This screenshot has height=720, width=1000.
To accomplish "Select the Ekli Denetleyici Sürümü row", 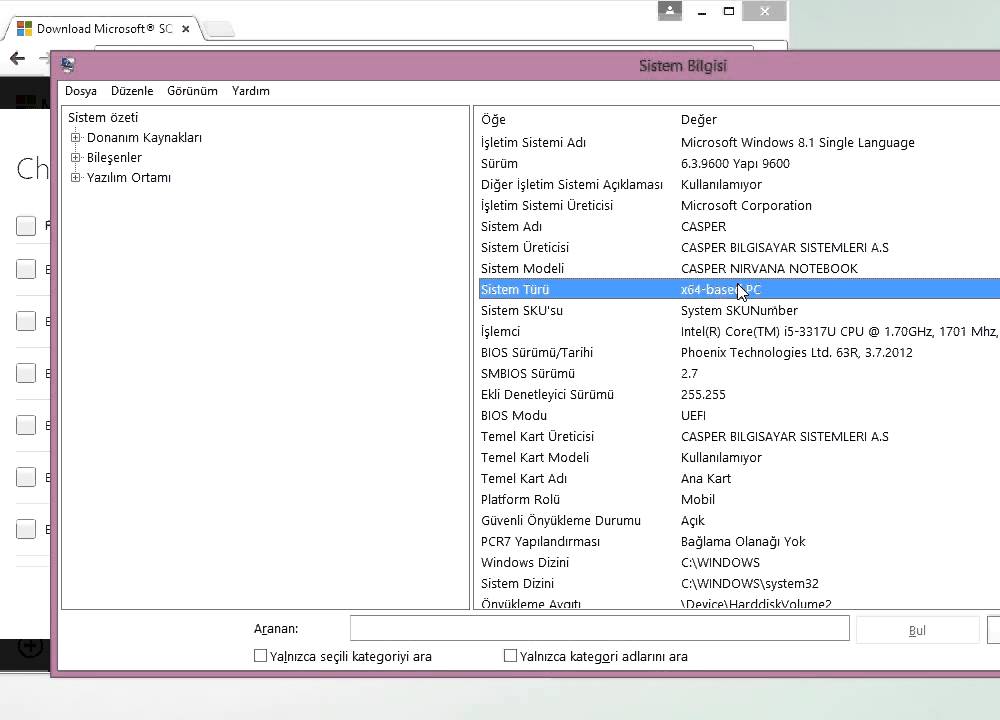I will [x=739, y=395].
